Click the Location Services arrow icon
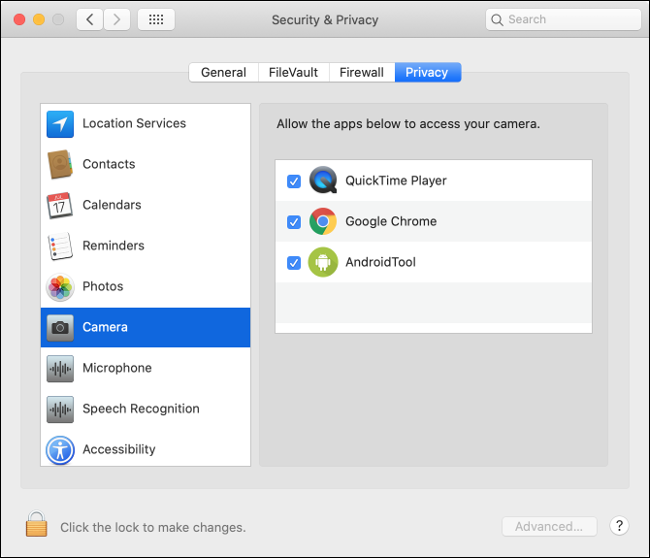 pyautogui.click(x=60, y=124)
